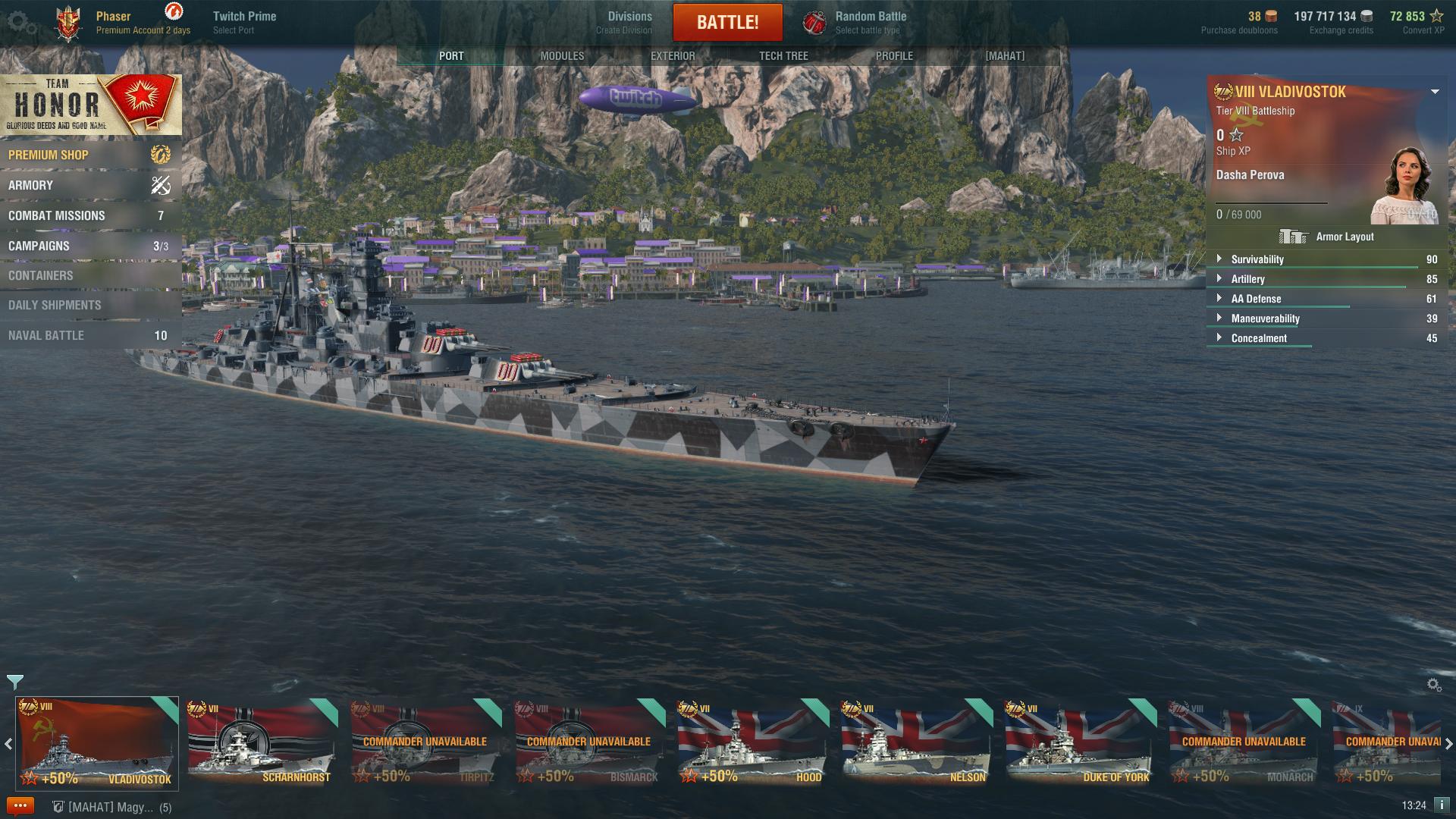Switch to the Modules tab

[562, 56]
